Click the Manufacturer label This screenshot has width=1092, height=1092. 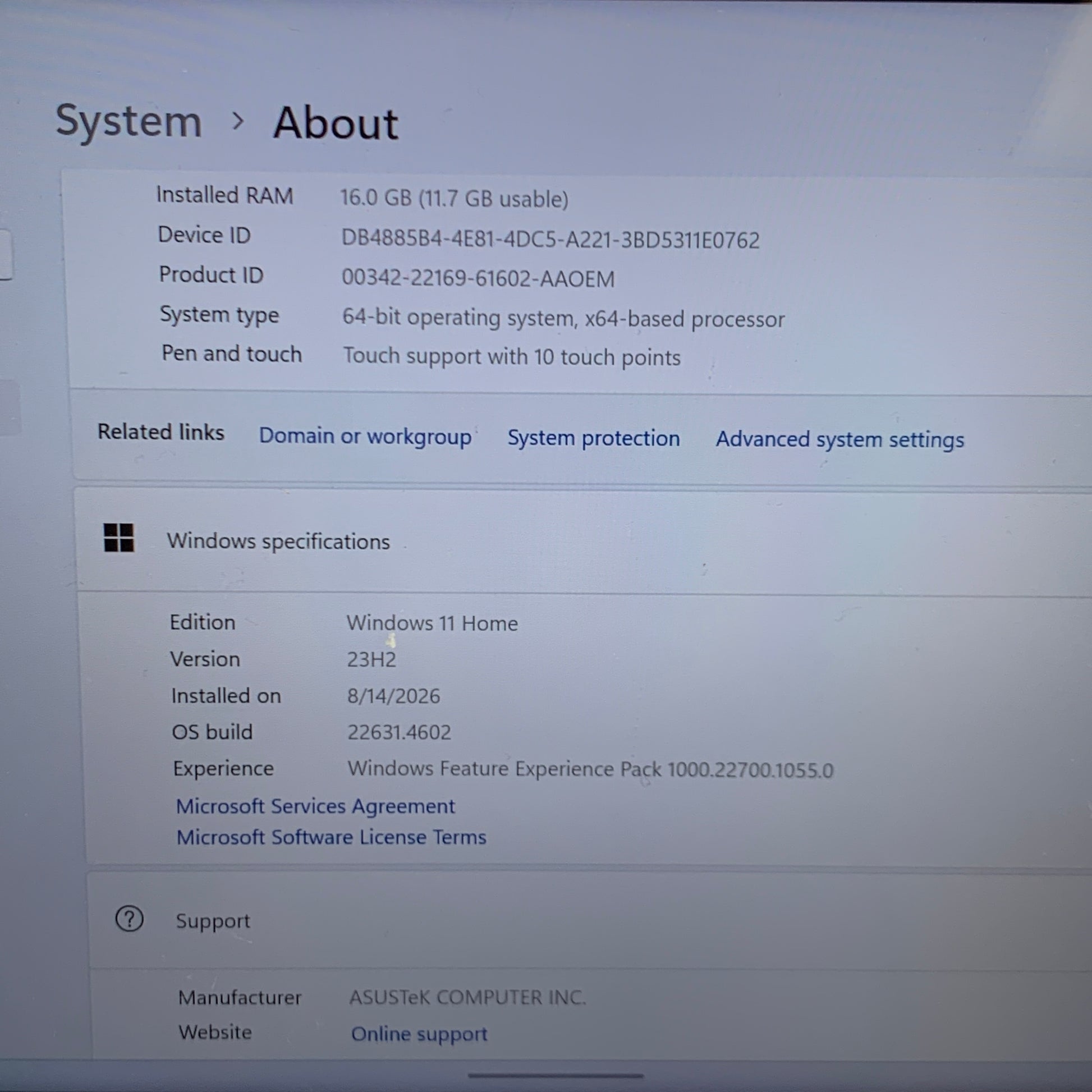pyautogui.click(x=240, y=998)
